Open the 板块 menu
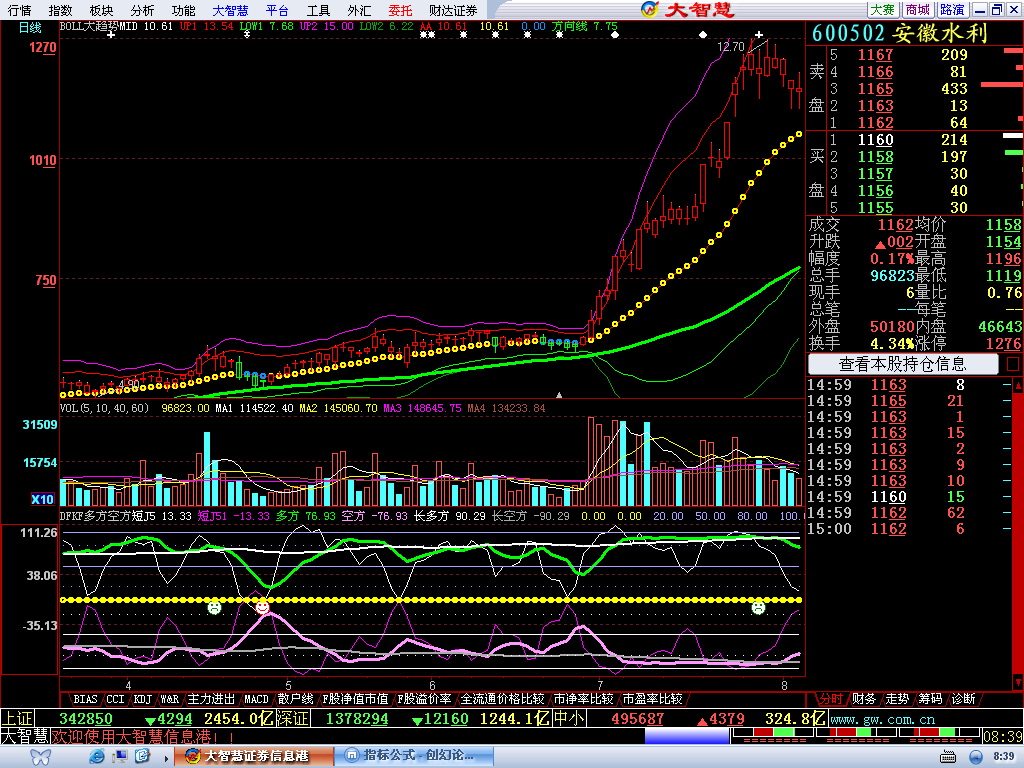The width and height of the screenshot is (1024, 768). [101, 10]
